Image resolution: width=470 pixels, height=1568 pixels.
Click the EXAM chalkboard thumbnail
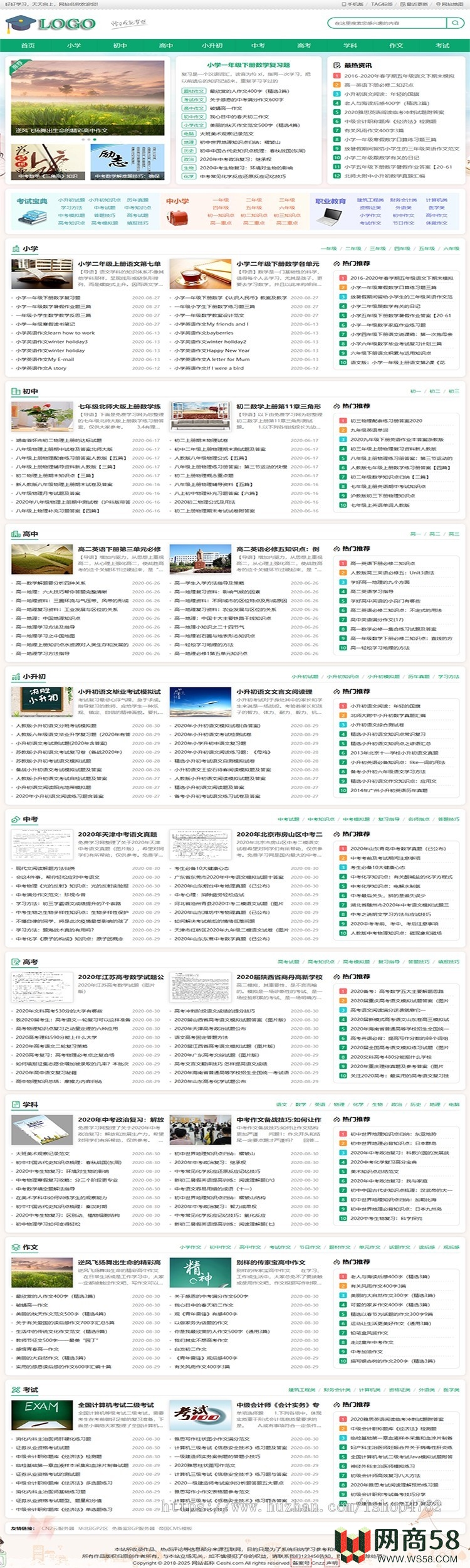coord(42,1415)
